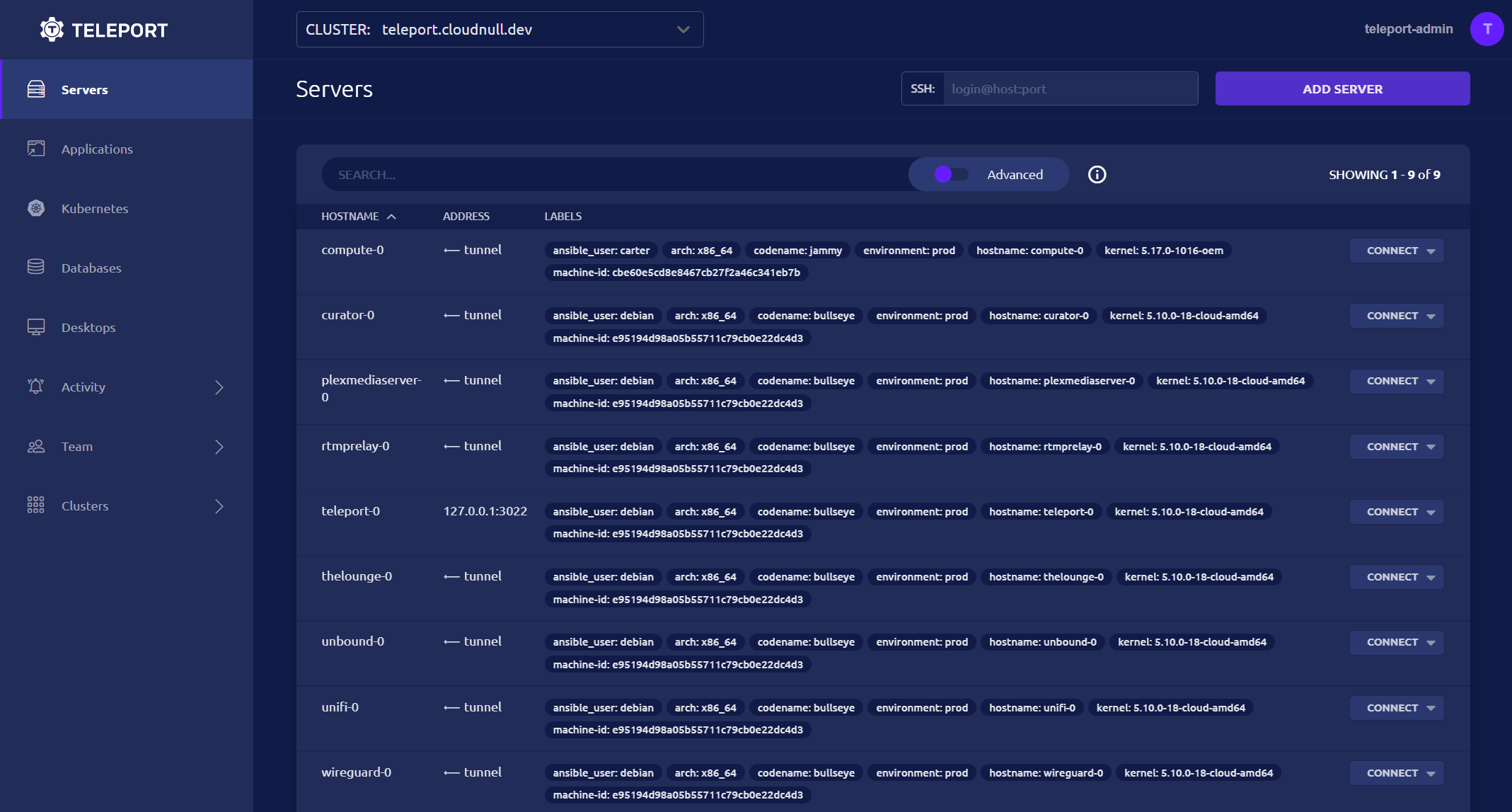Viewport: 1512px width, 812px height.
Task: Expand the Team section chevron
Action: pyautogui.click(x=219, y=447)
